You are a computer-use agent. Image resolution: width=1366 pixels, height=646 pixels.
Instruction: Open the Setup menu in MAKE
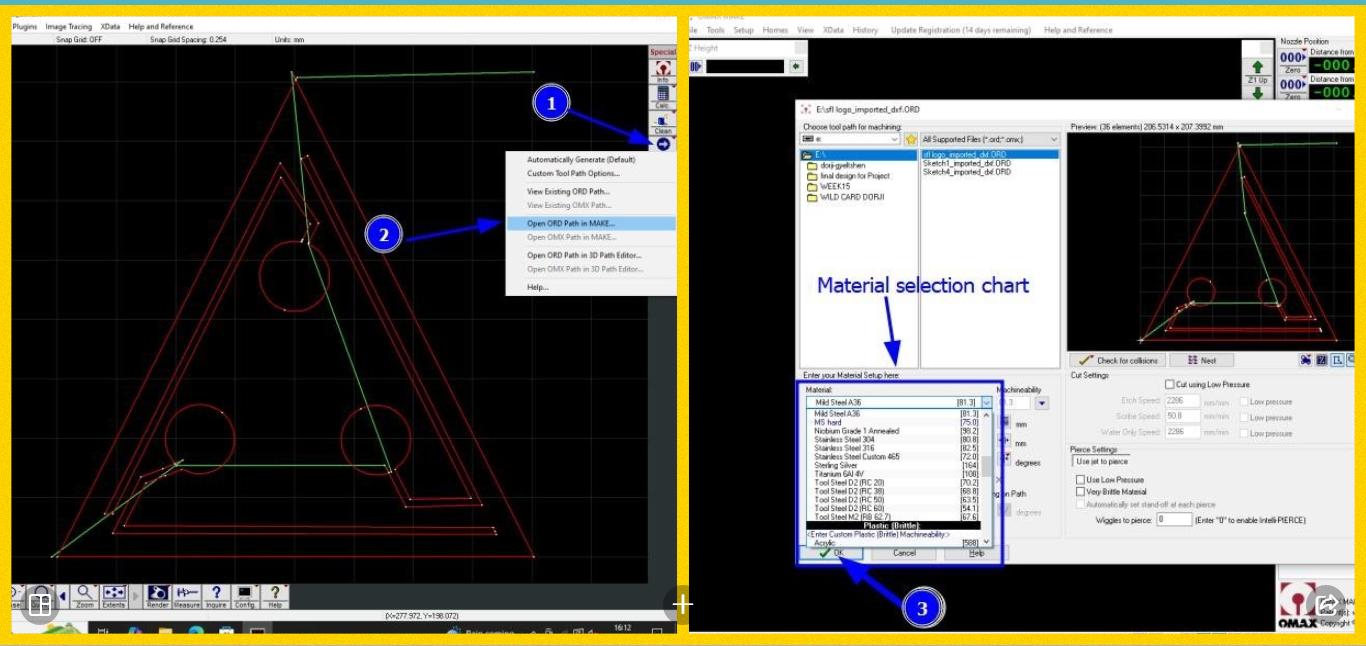pos(743,30)
